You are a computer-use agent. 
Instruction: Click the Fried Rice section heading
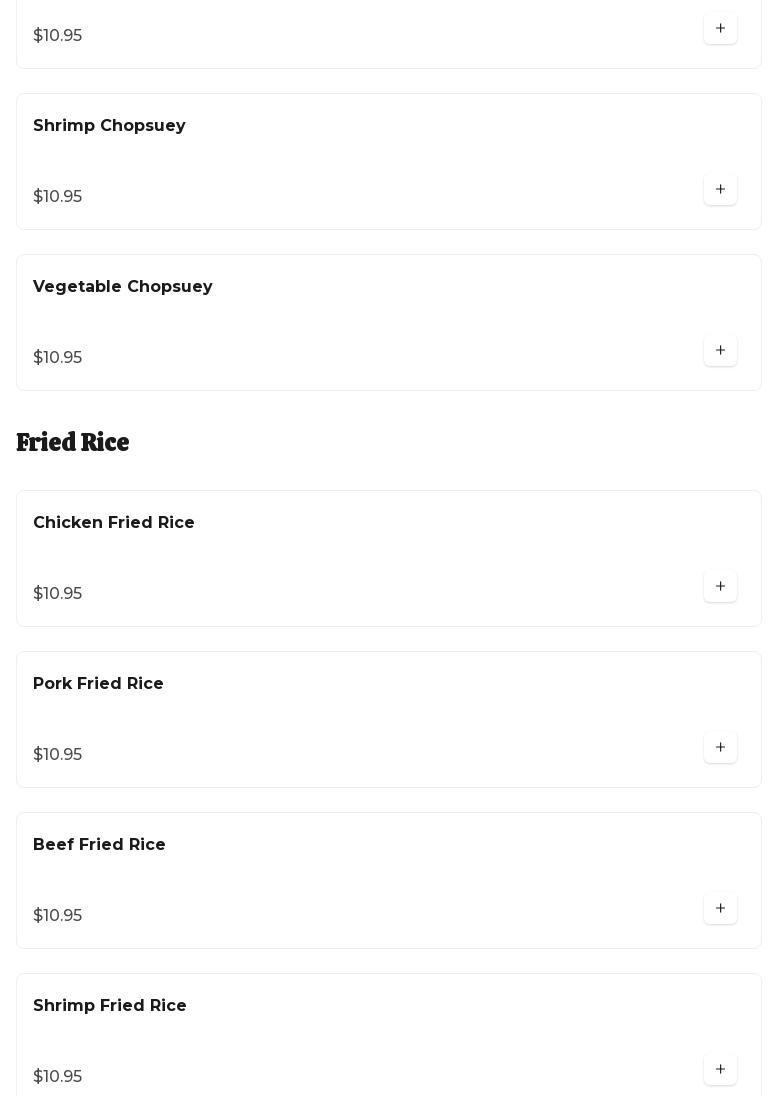73,442
